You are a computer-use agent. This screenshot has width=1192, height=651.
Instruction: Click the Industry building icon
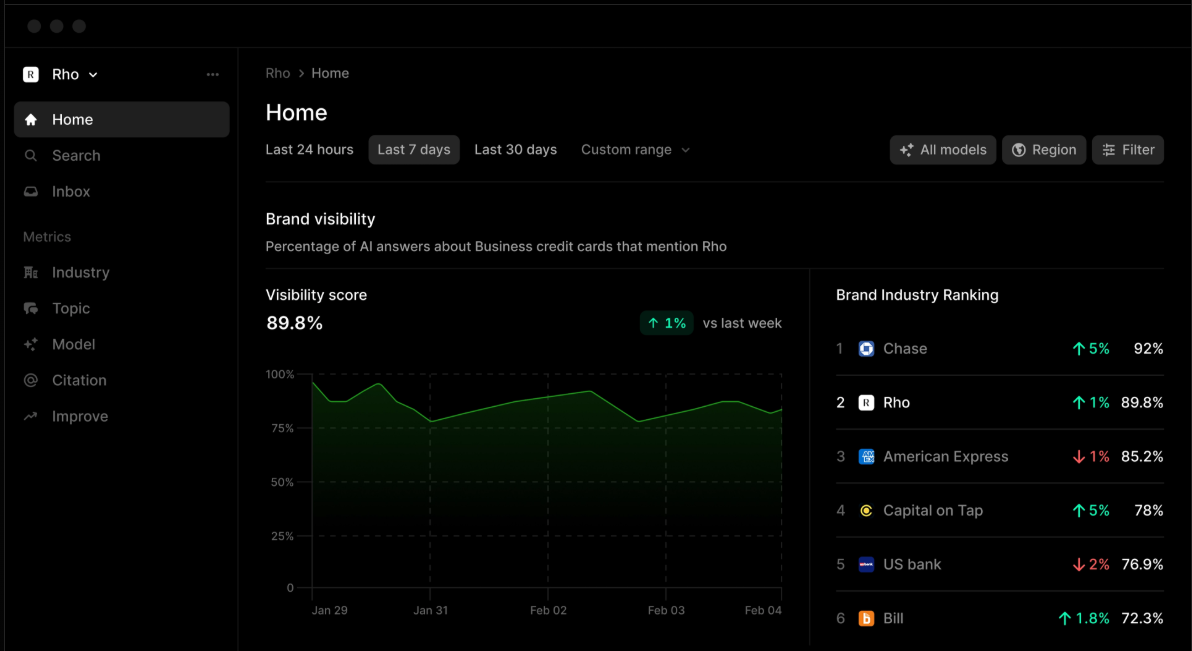point(31,273)
